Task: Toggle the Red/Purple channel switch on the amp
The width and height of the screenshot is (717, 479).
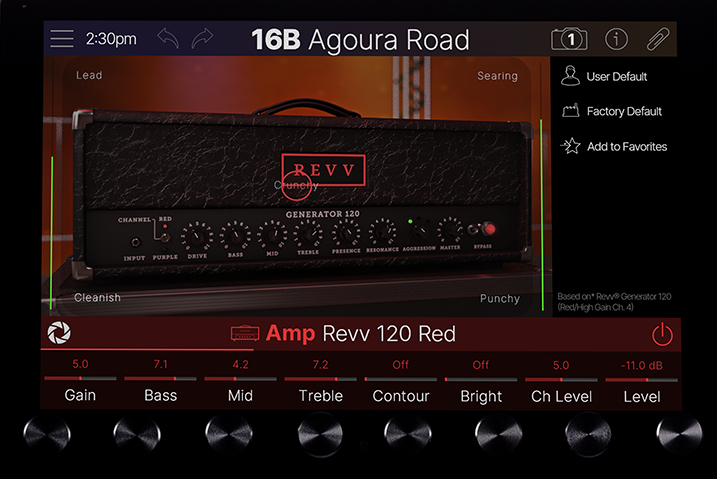Action: click(164, 237)
